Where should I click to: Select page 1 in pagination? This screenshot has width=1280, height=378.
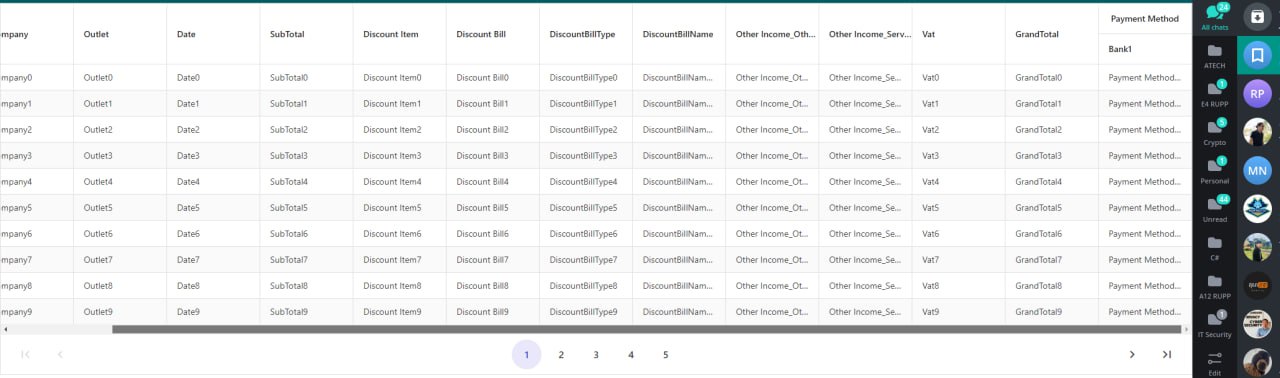click(526, 354)
